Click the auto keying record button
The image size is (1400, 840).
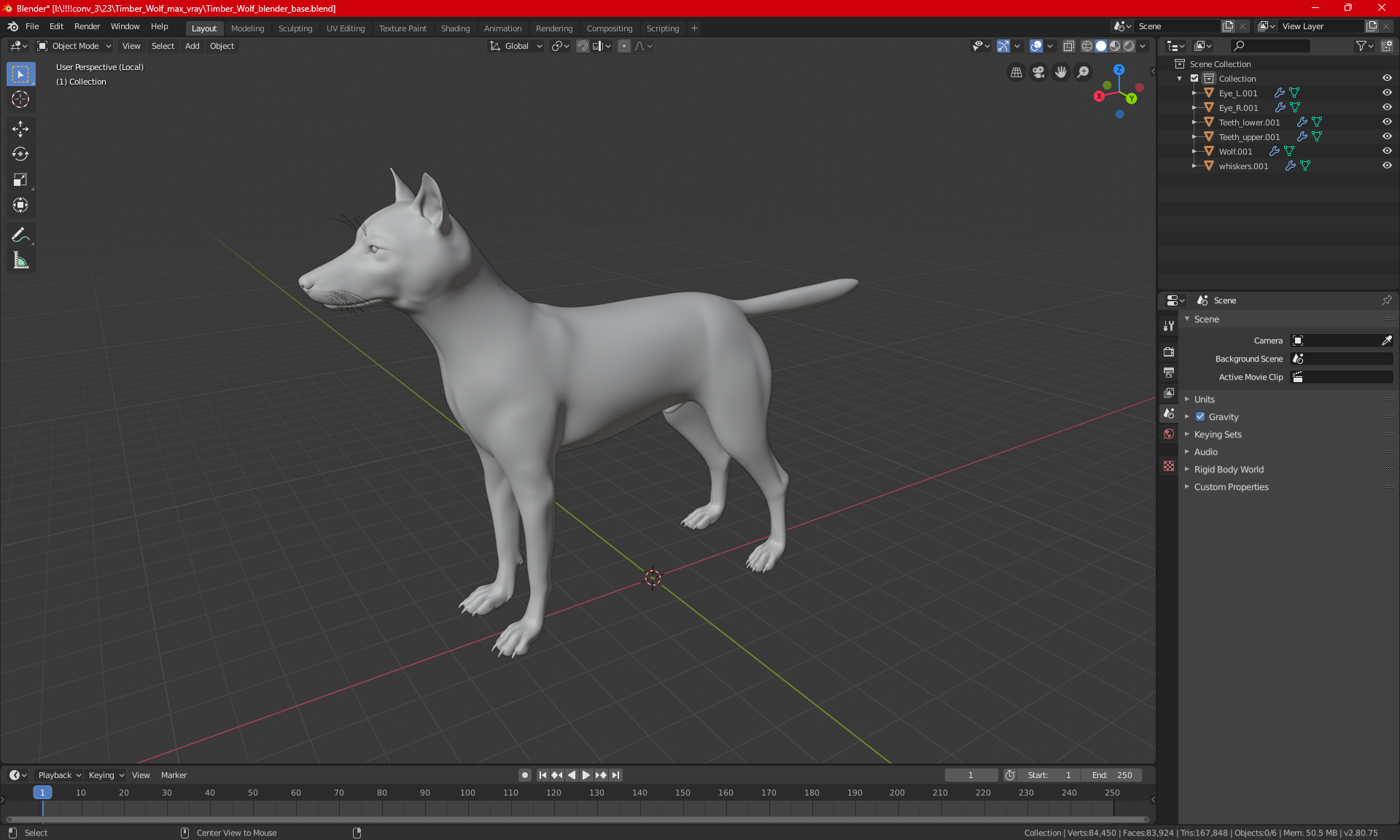point(524,775)
